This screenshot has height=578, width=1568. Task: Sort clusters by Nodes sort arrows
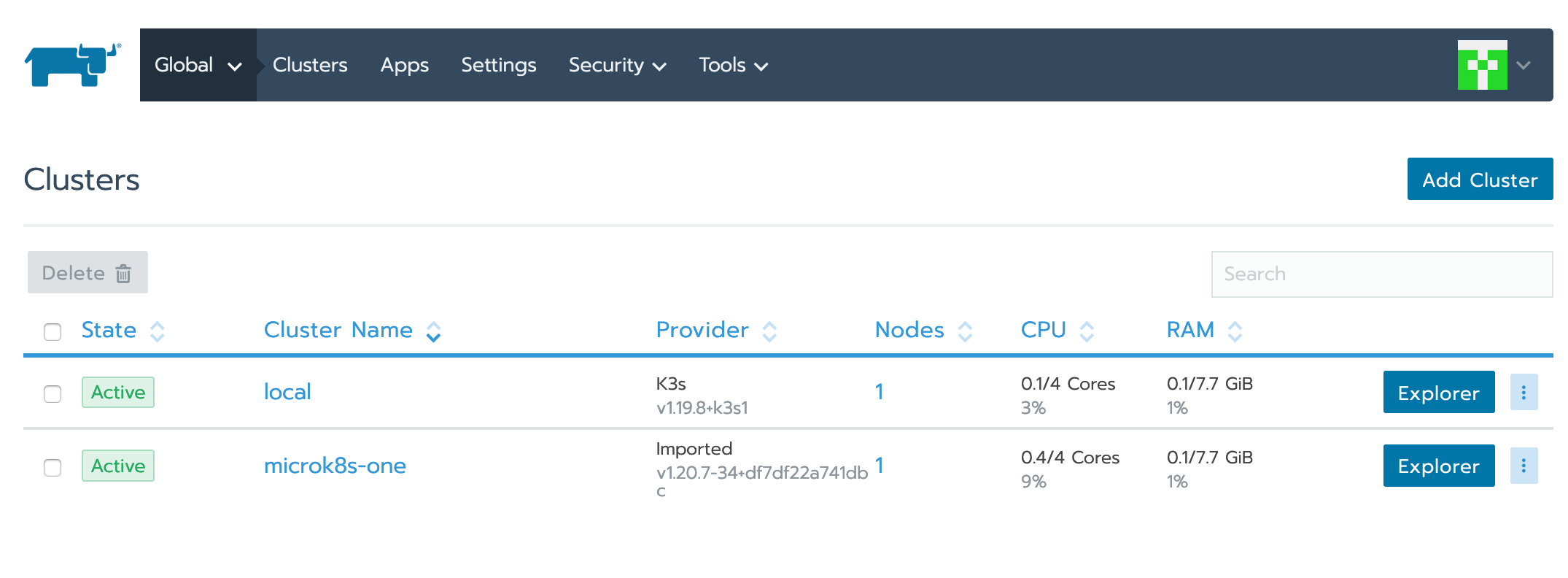point(965,331)
